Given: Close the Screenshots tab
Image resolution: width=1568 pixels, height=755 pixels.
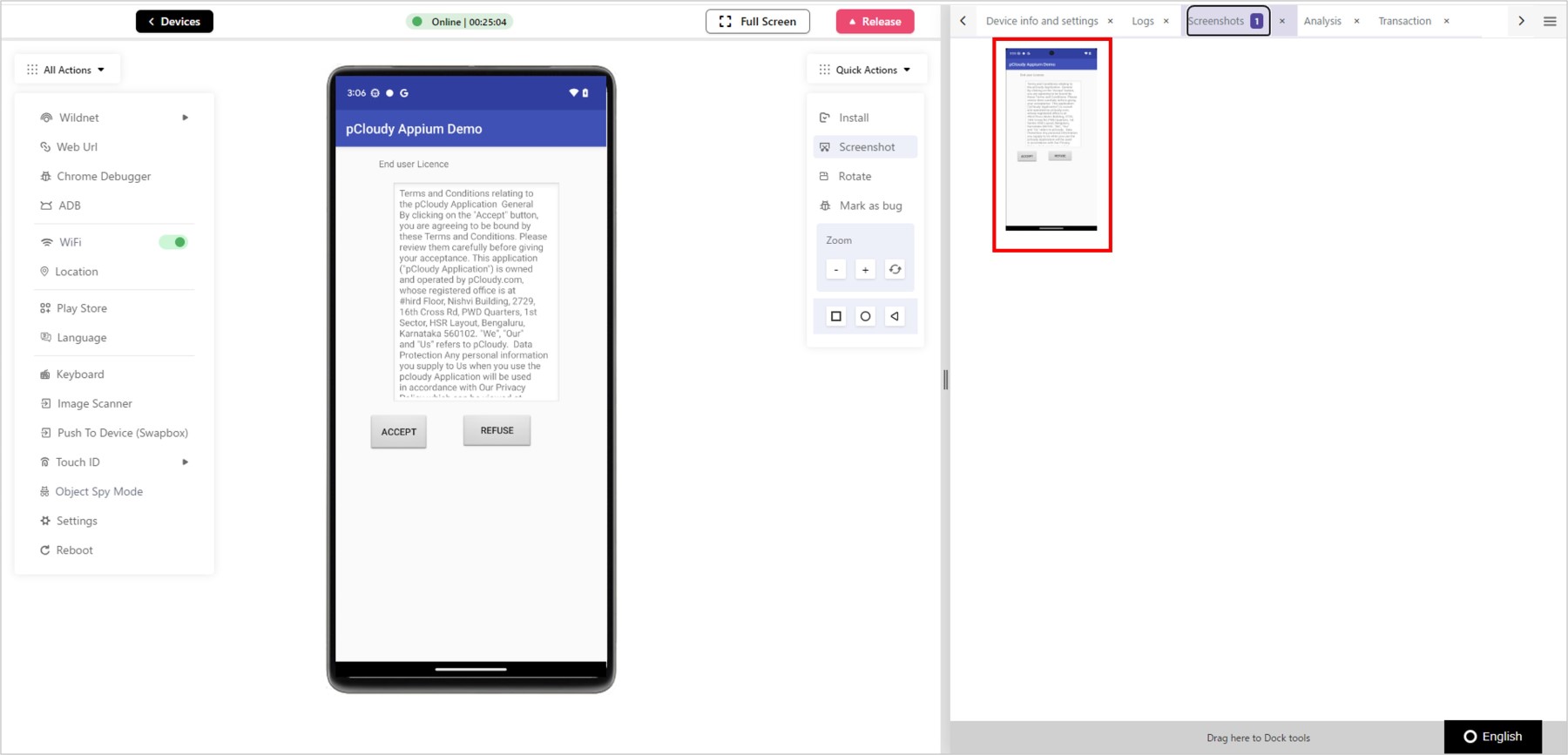Looking at the screenshot, I should 1281,21.
